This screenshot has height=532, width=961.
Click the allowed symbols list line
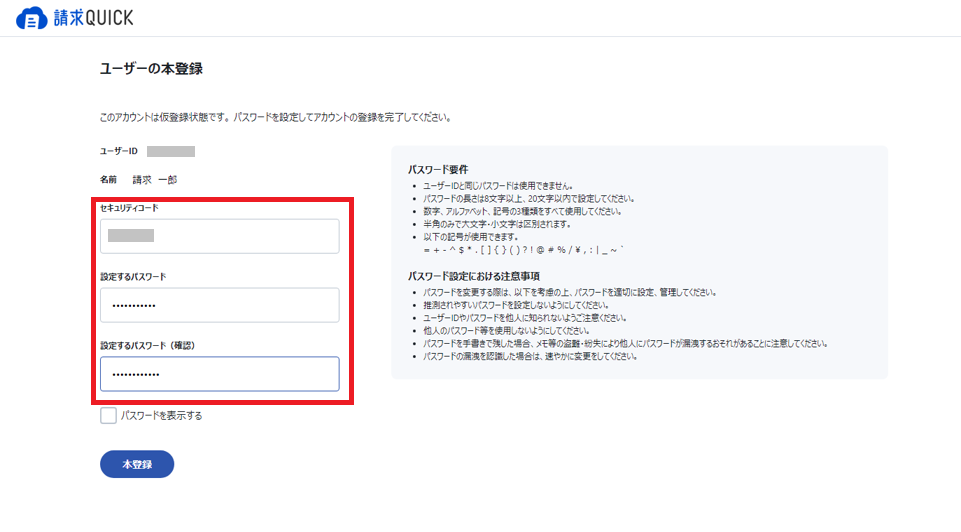(x=524, y=250)
